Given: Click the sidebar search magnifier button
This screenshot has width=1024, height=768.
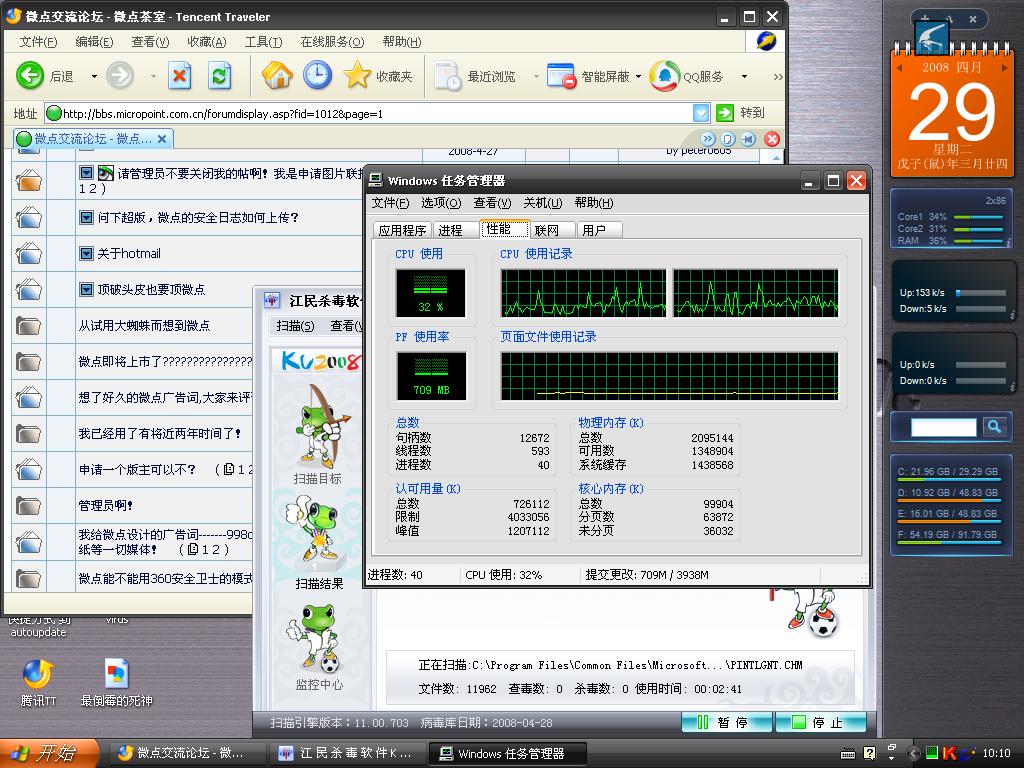Looking at the screenshot, I should (995, 426).
